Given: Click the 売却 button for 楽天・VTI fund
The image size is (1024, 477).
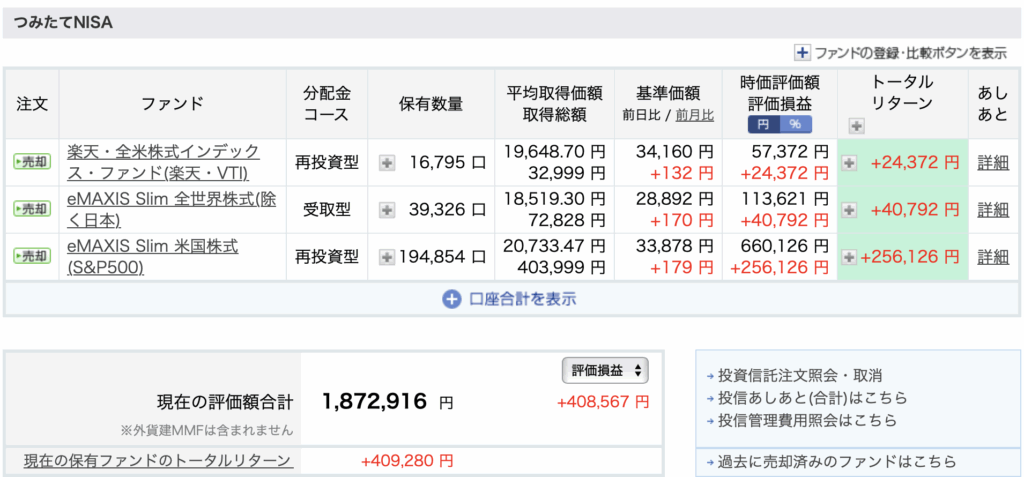Looking at the screenshot, I should (x=32, y=162).
